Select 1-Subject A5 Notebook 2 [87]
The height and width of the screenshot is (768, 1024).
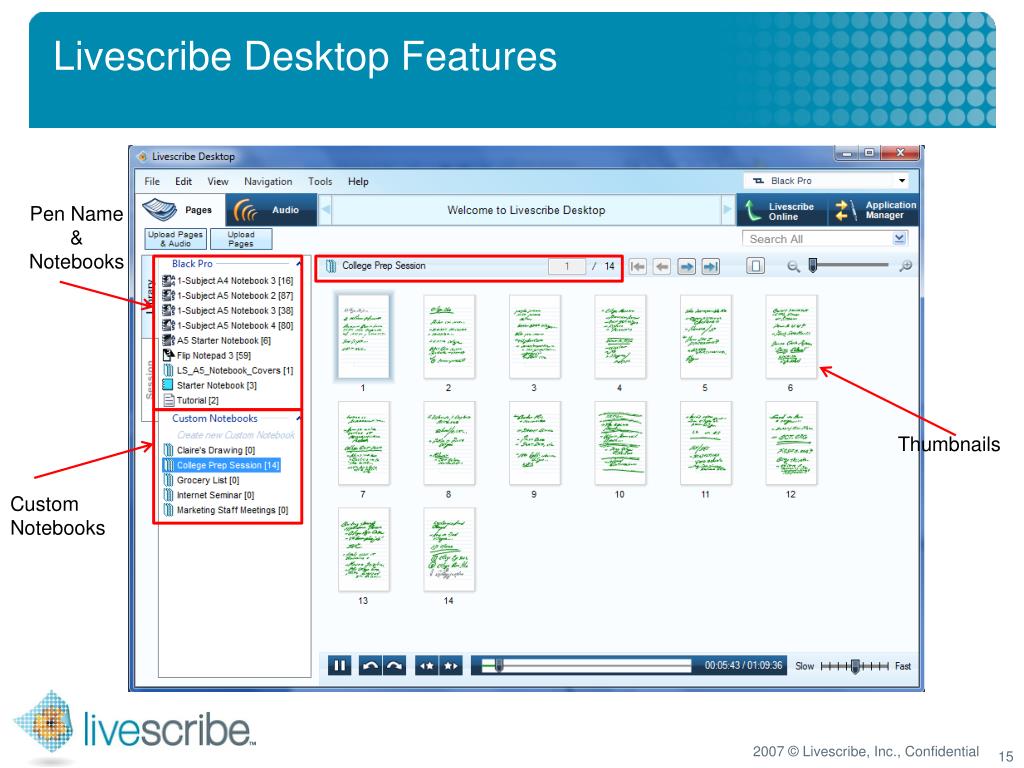click(x=228, y=296)
